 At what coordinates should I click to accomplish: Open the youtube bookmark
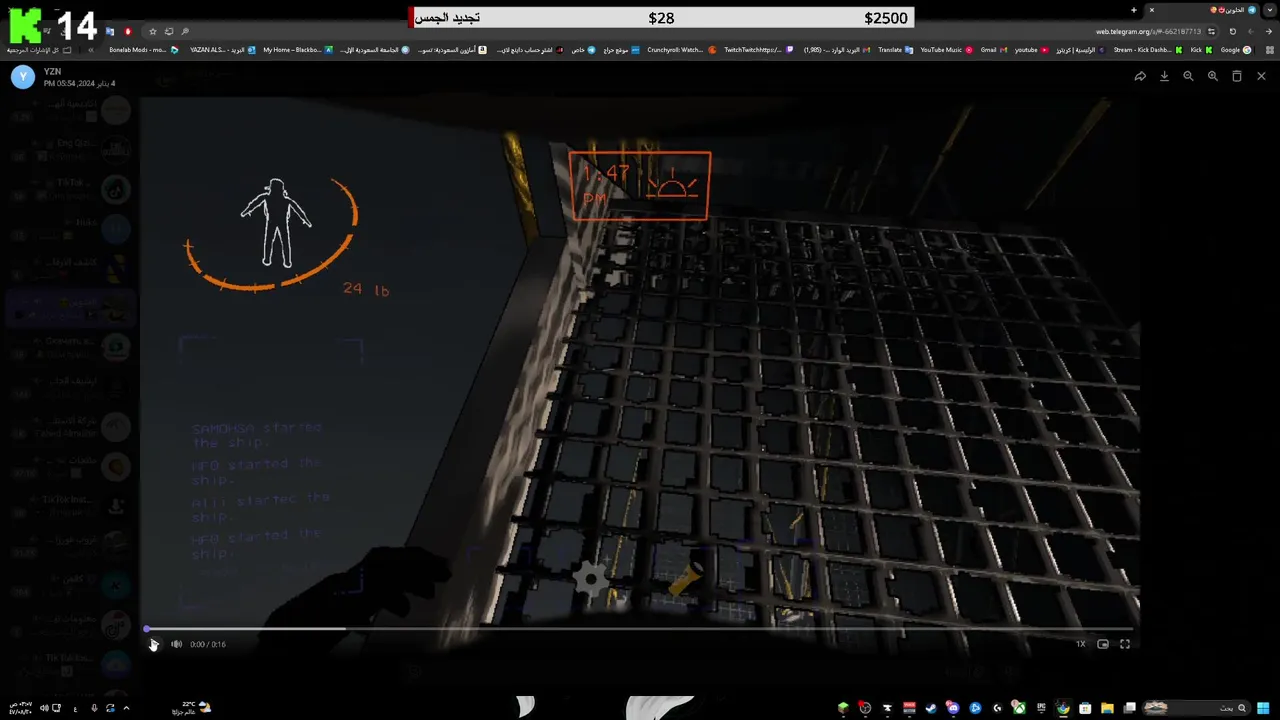coord(1031,49)
